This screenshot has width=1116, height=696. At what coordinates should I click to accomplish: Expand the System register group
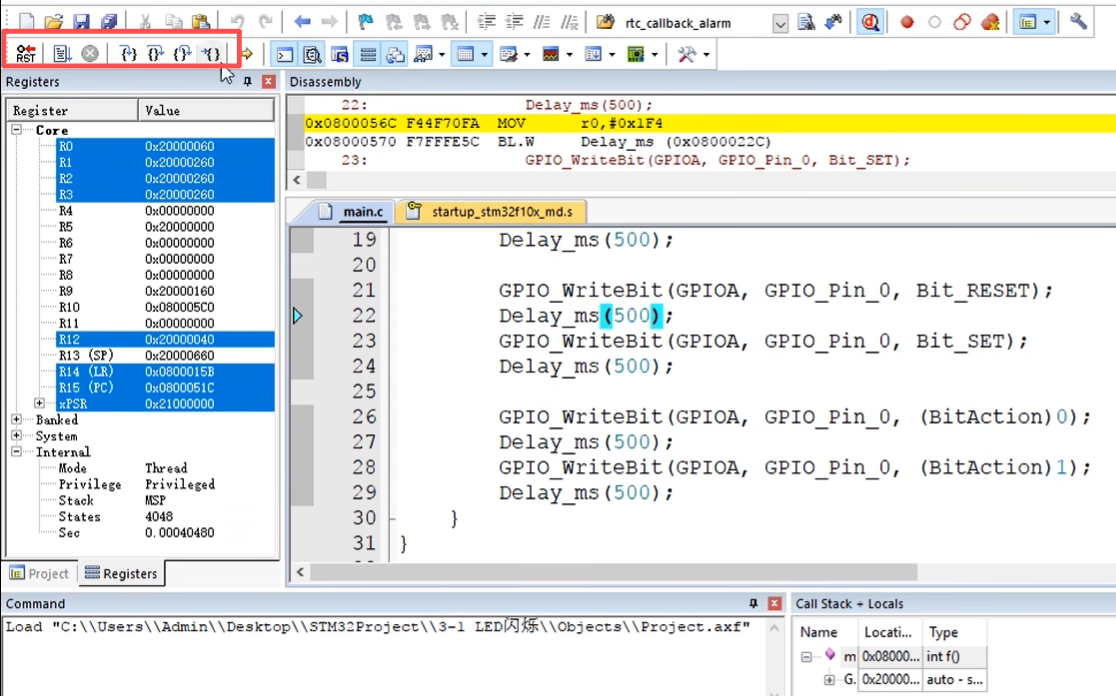[x=16, y=436]
